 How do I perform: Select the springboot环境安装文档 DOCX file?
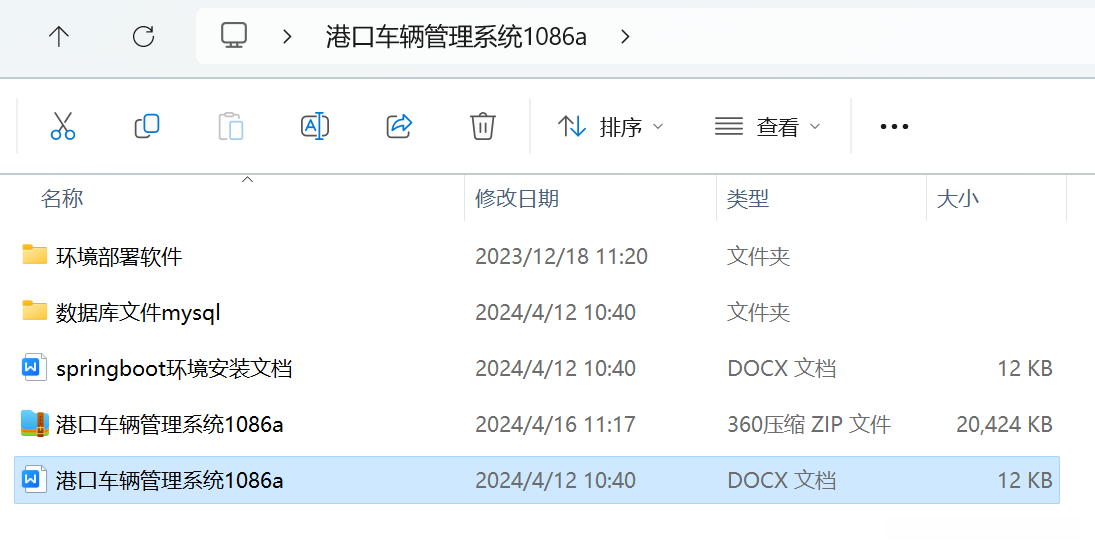click(174, 369)
